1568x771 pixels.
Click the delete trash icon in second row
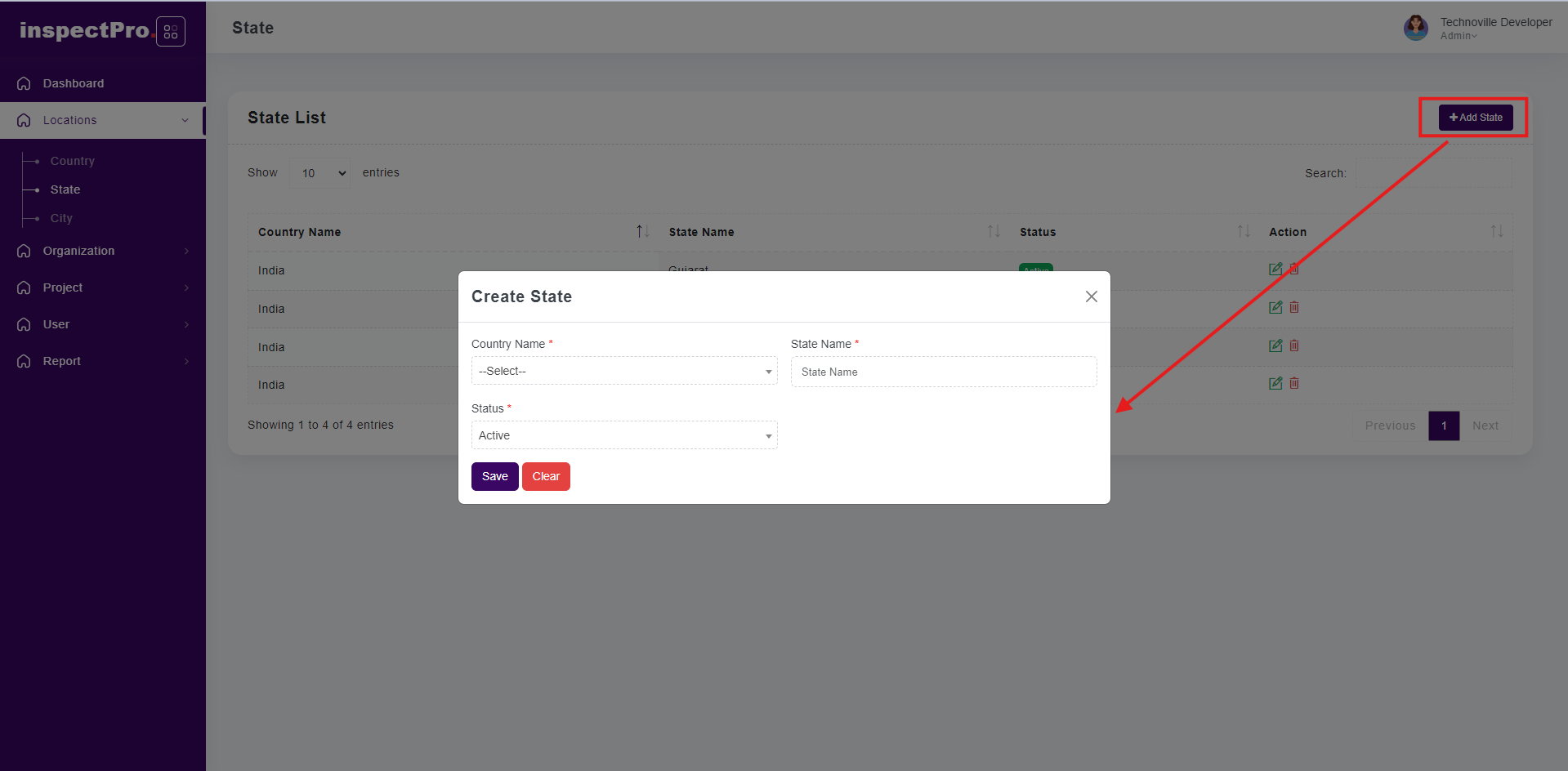[x=1294, y=307]
